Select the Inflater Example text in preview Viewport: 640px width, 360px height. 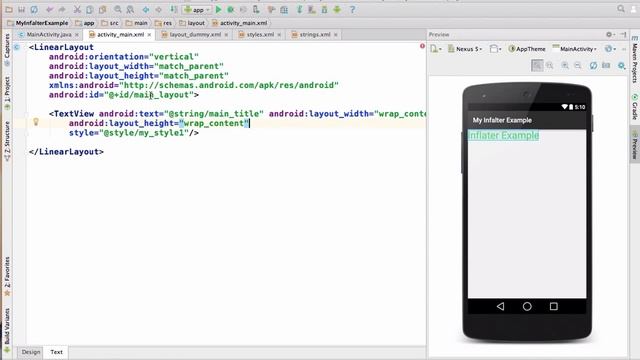(x=503, y=135)
